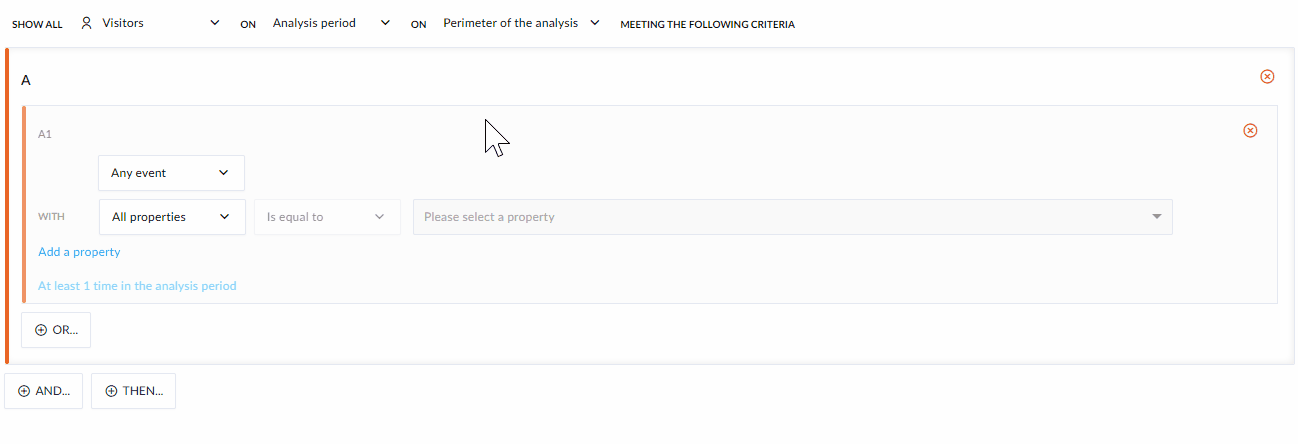Add an AND... criteria group
Image resolution: width=1298 pixels, height=444 pixels.
point(44,391)
